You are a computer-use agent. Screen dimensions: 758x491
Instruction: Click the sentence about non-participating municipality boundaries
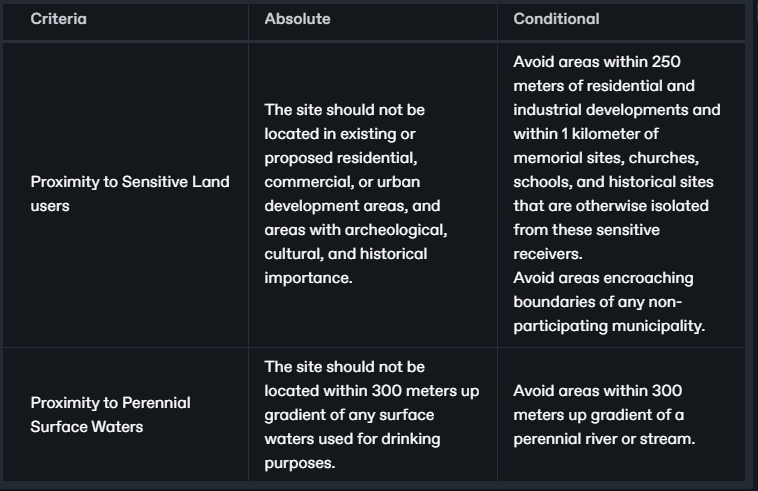(610, 301)
